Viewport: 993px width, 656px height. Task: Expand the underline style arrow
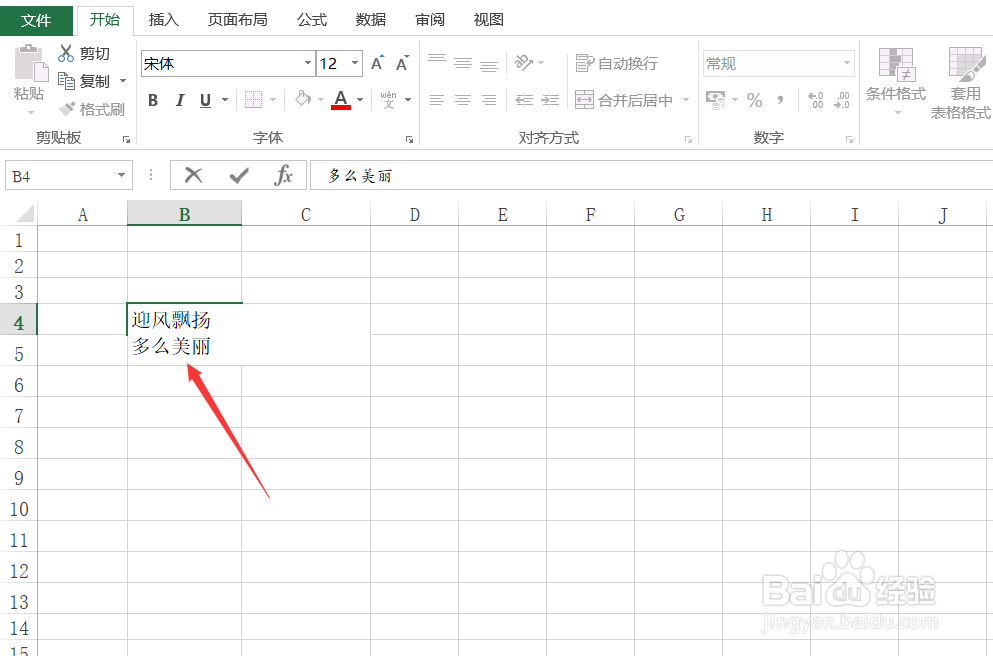point(225,100)
